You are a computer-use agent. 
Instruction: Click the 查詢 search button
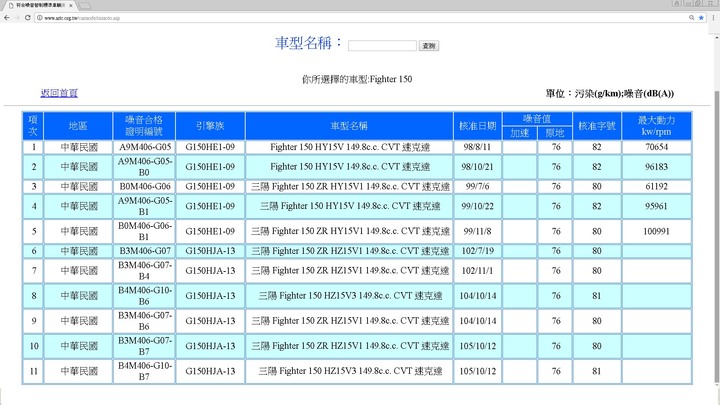[428, 45]
